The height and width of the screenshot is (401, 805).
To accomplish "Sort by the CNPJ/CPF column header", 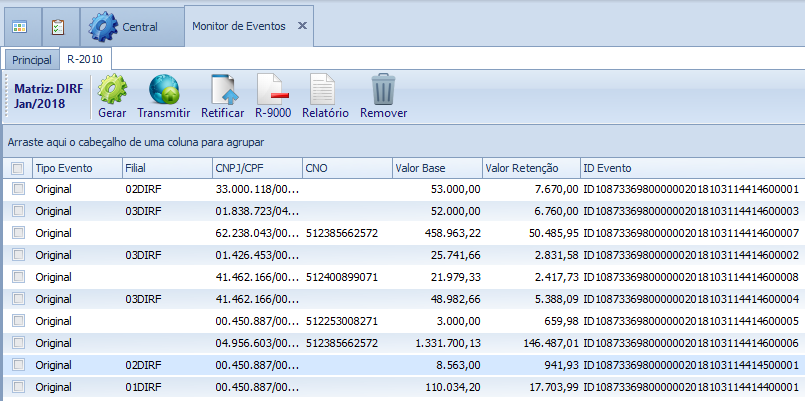I will [255, 168].
